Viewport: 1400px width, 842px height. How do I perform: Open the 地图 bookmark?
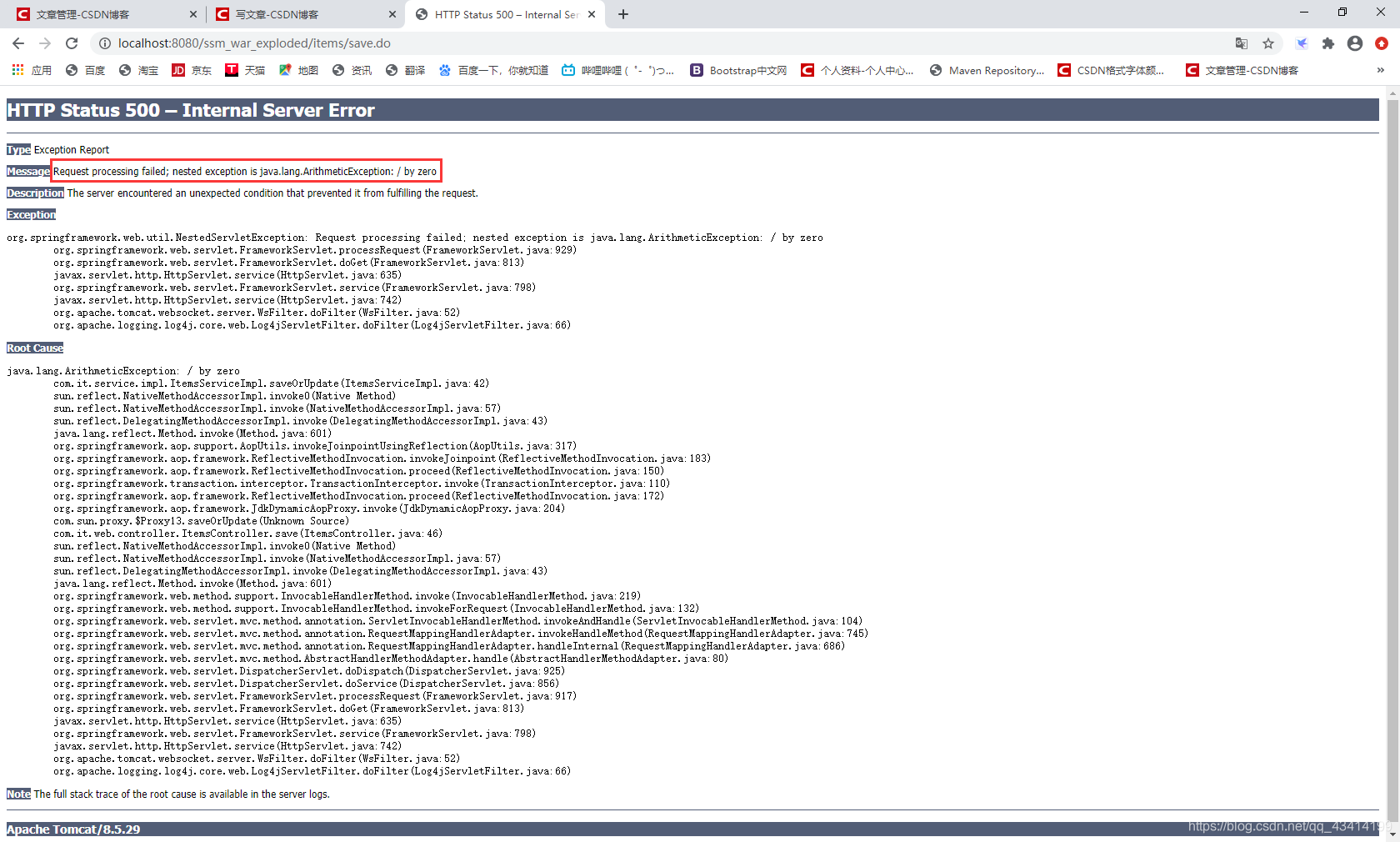click(299, 71)
